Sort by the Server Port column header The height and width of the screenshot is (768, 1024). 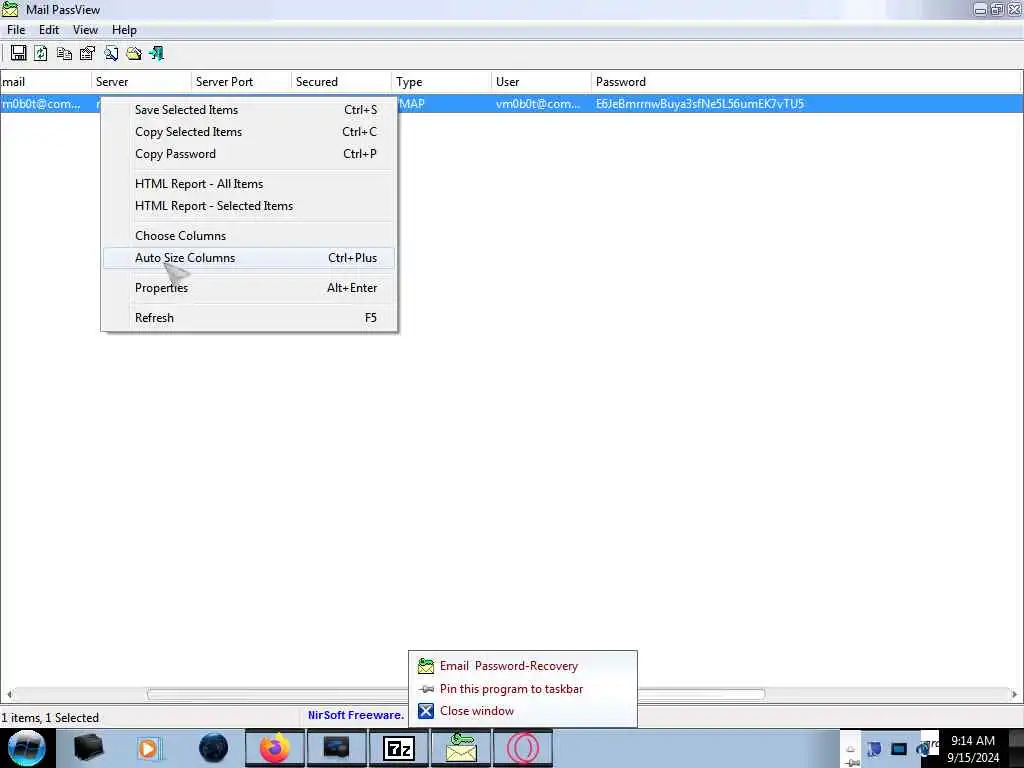point(242,82)
